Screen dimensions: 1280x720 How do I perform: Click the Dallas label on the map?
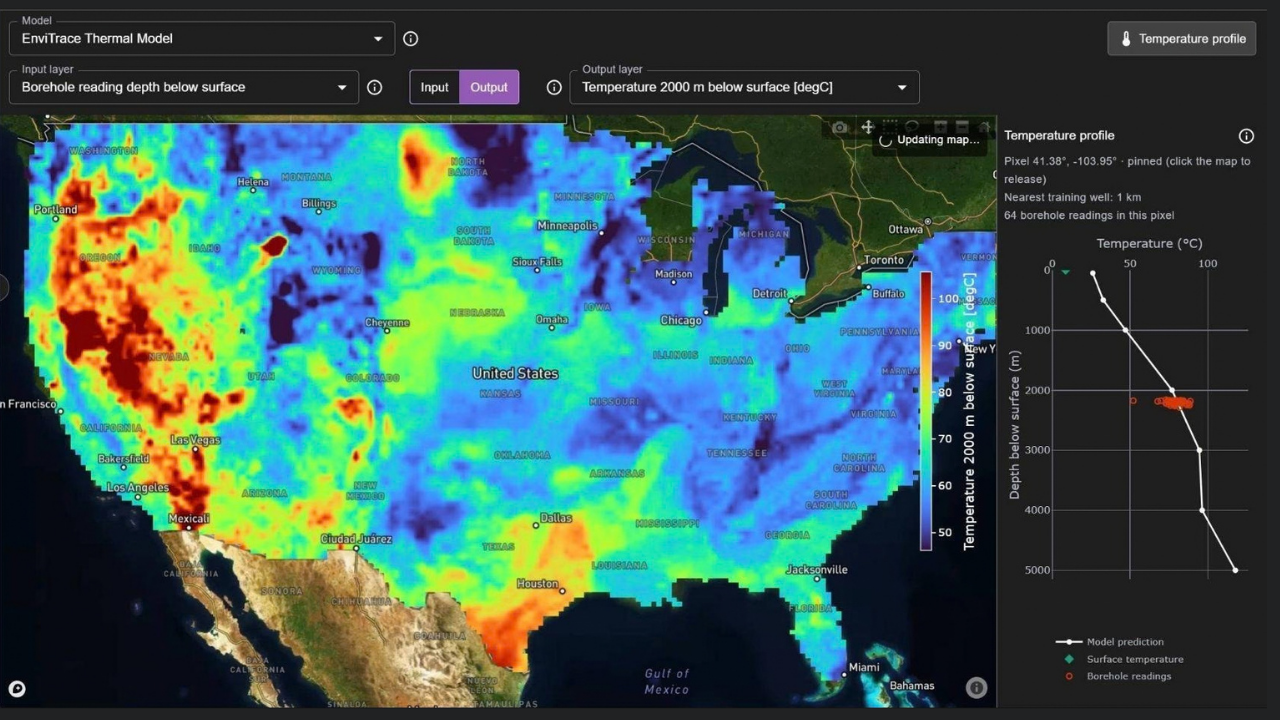click(x=556, y=518)
